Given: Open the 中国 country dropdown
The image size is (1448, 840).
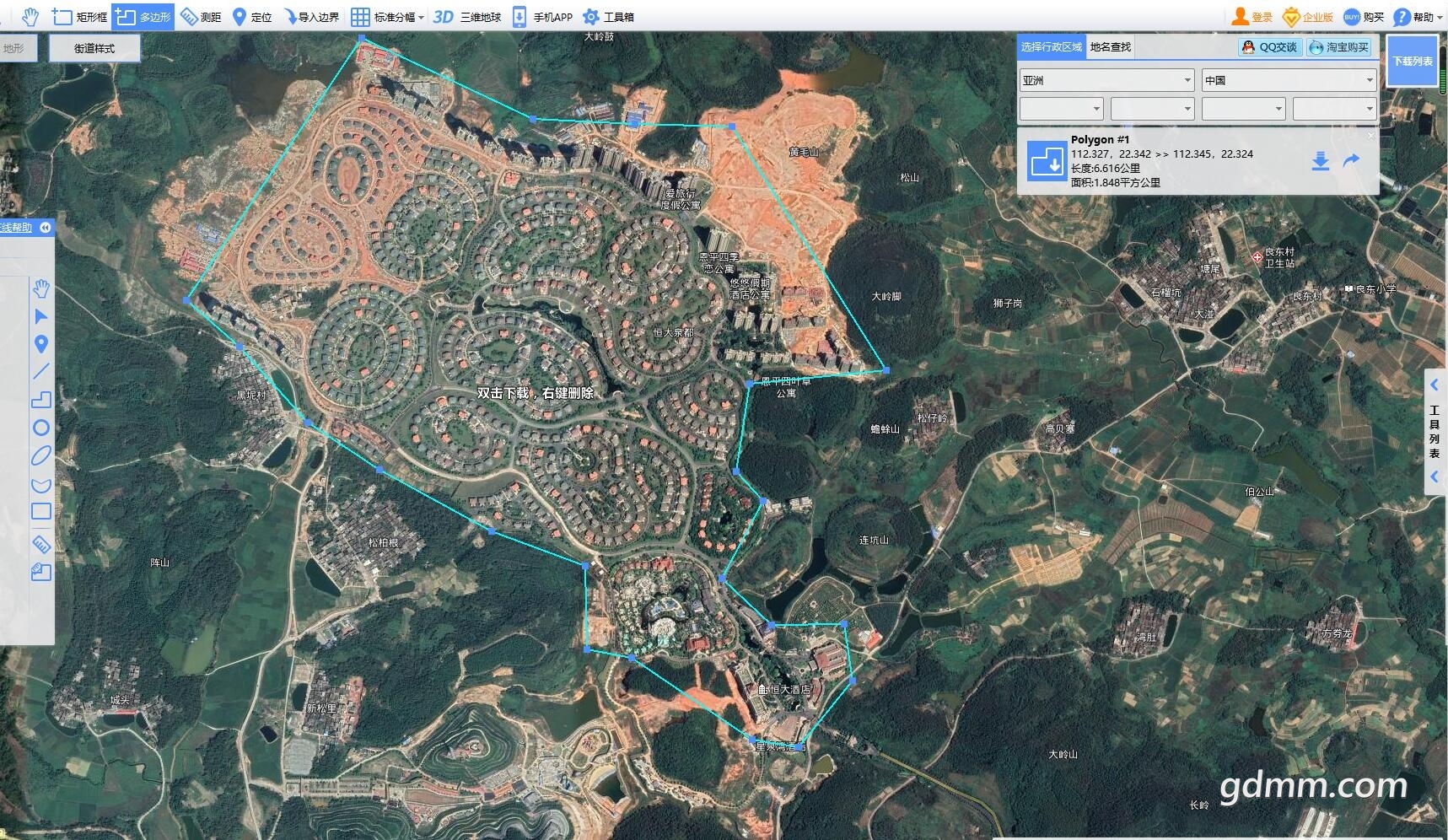Looking at the screenshot, I should pos(1289,80).
